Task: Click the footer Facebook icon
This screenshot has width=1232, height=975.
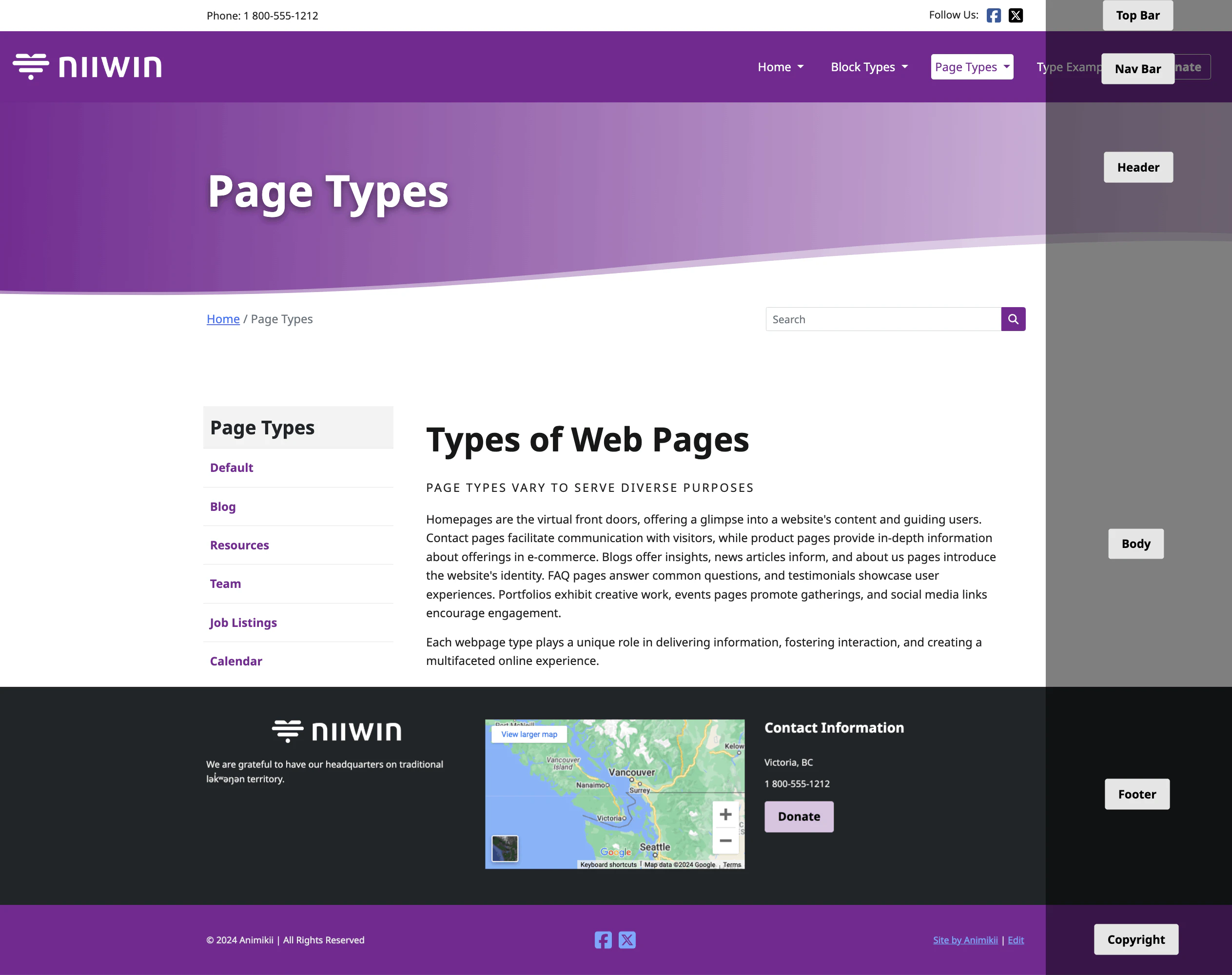Action: coord(603,939)
